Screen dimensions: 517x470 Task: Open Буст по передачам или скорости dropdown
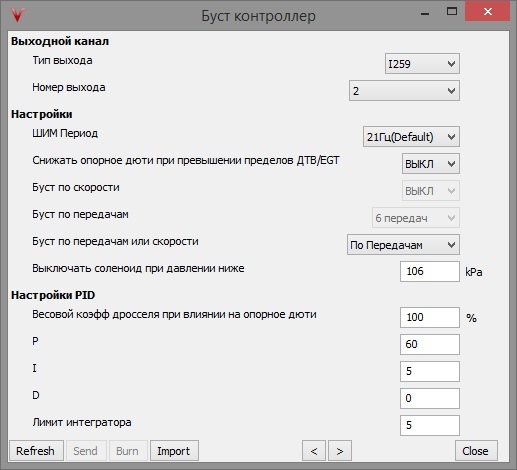[x=403, y=245]
